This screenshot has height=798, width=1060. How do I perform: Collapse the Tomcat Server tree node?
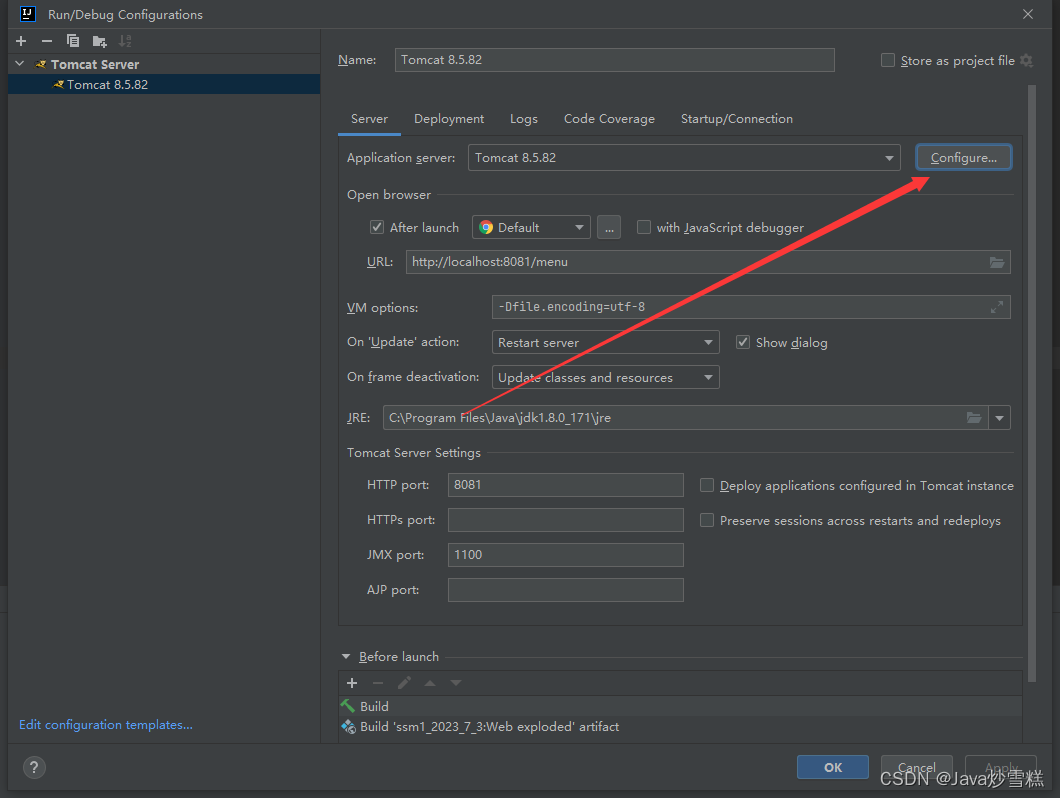[20, 64]
